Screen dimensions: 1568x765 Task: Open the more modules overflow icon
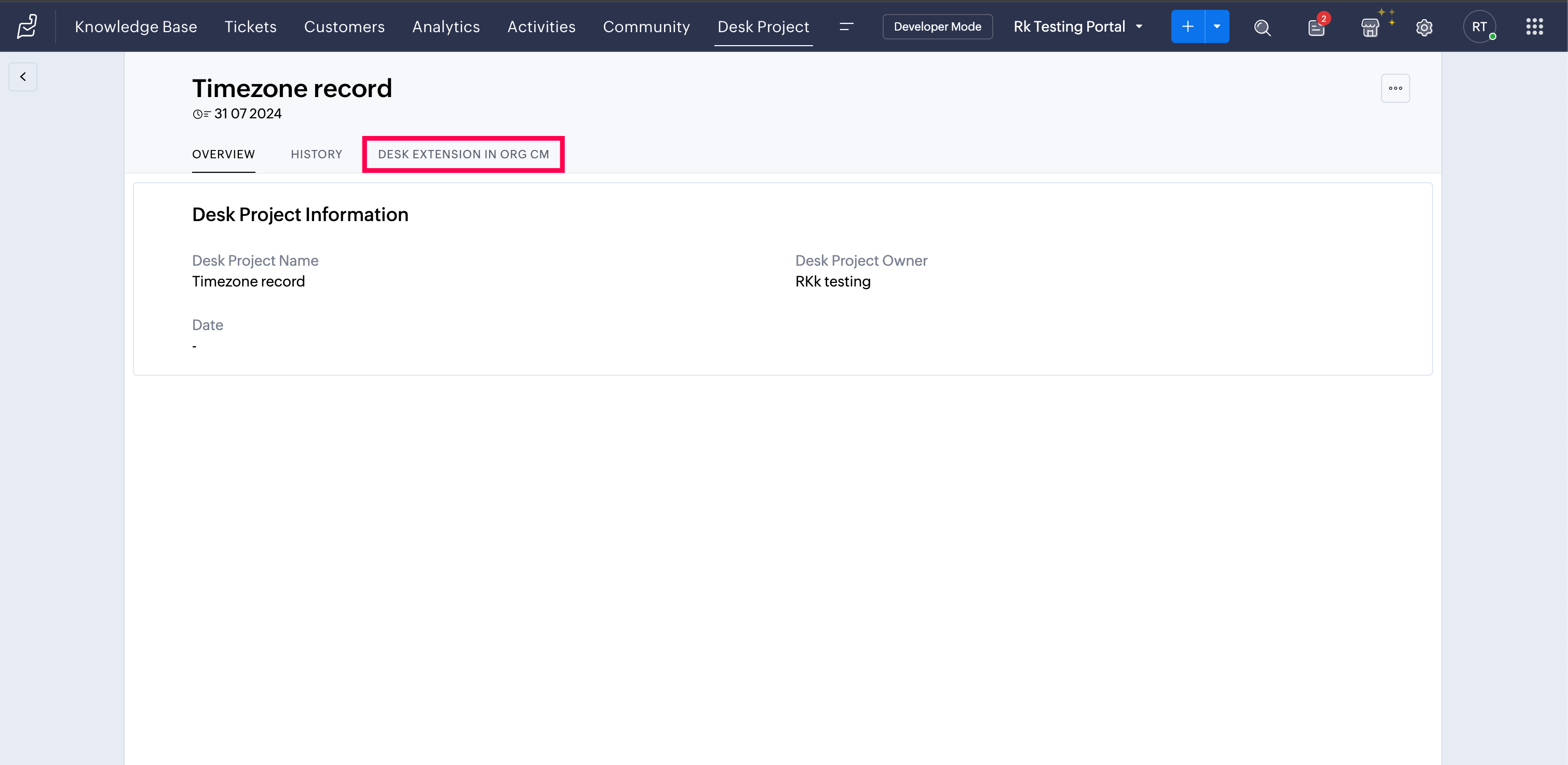pos(846,27)
